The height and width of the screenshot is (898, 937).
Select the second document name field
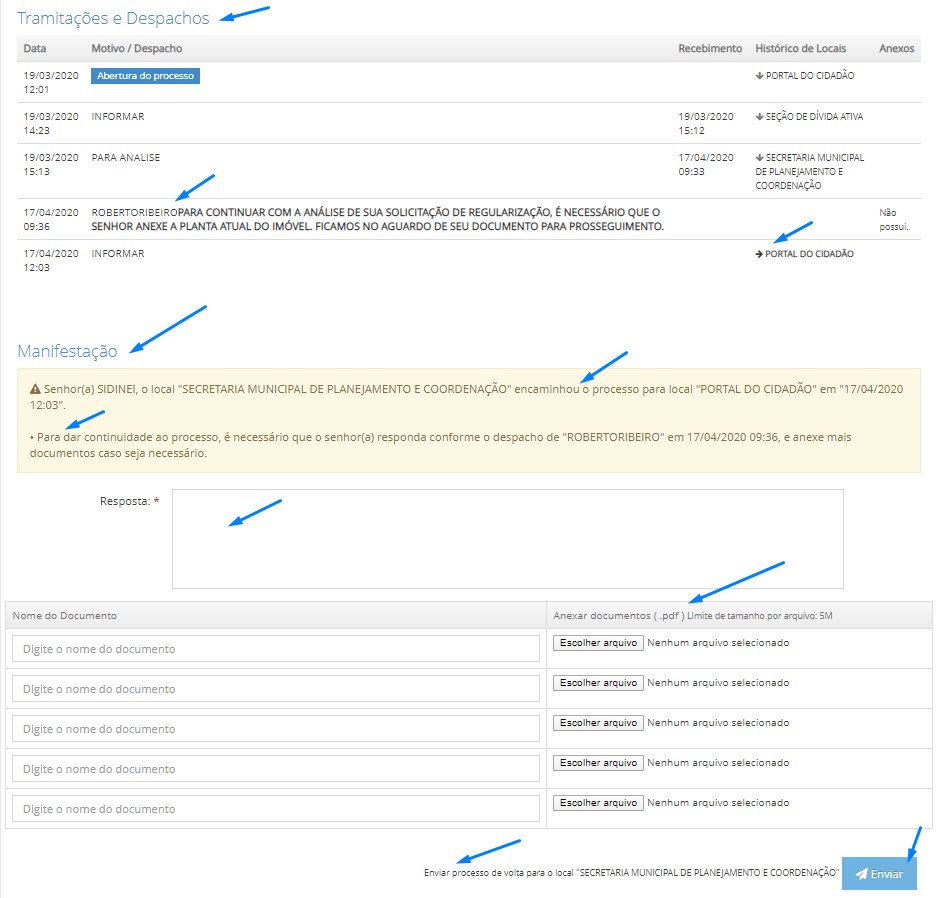point(275,689)
